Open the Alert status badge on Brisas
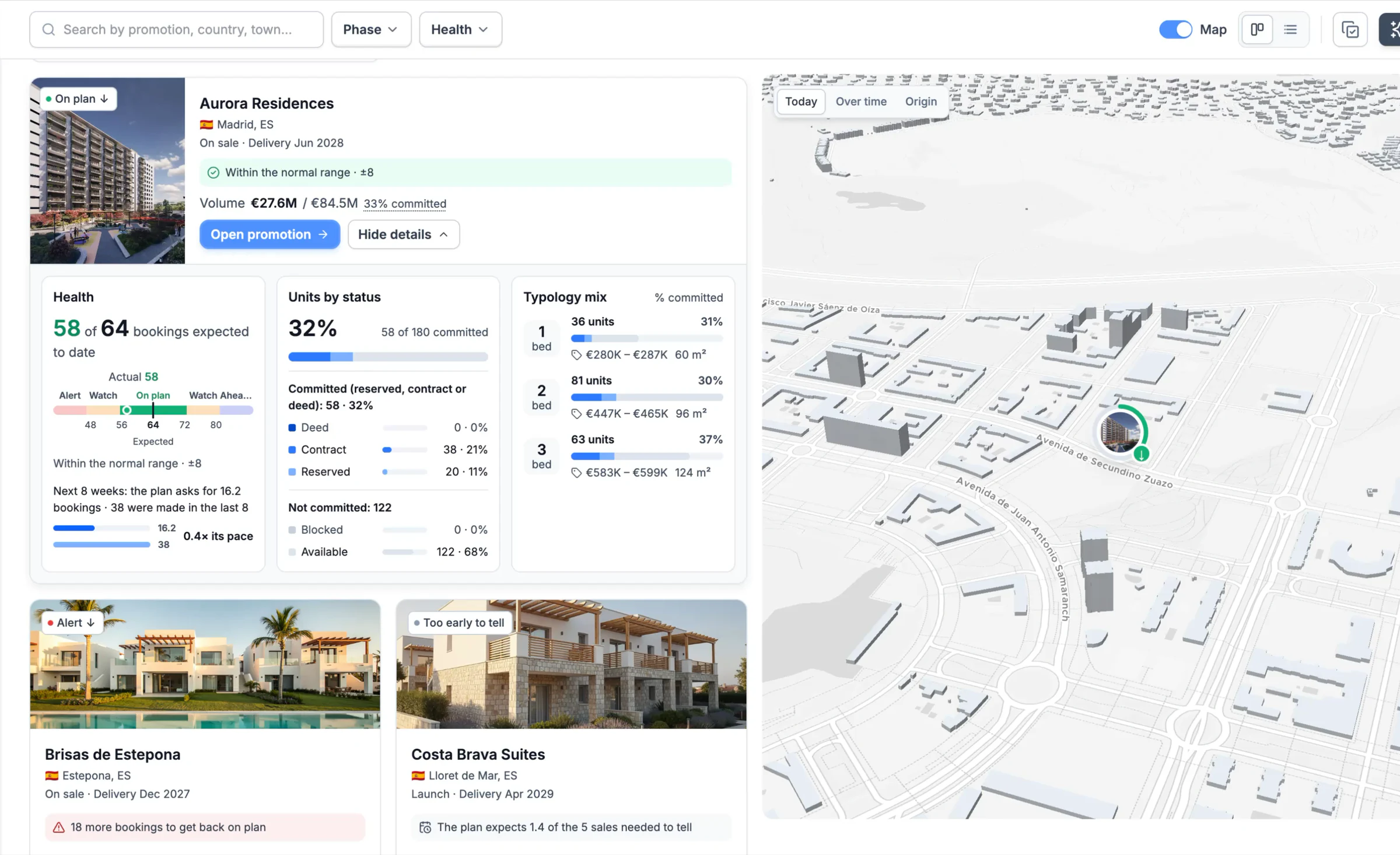Viewport: 1400px width, 855px height. pos(72,623)
